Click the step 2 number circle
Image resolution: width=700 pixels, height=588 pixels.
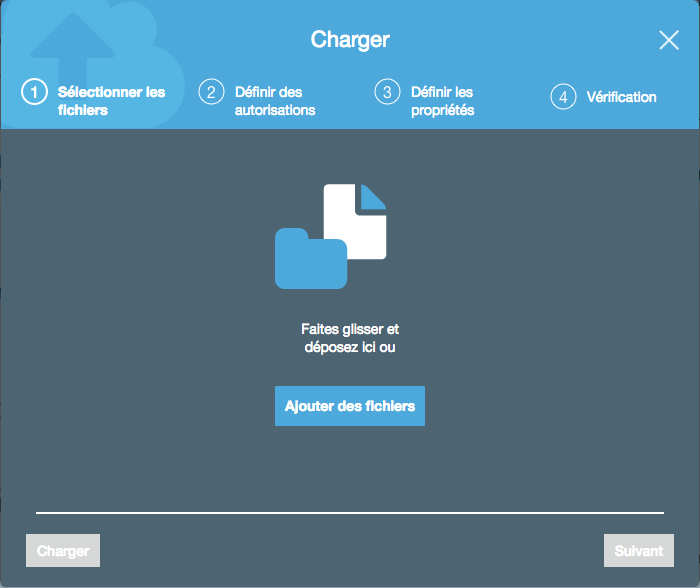pyautogui.click(x=210, y=92)
